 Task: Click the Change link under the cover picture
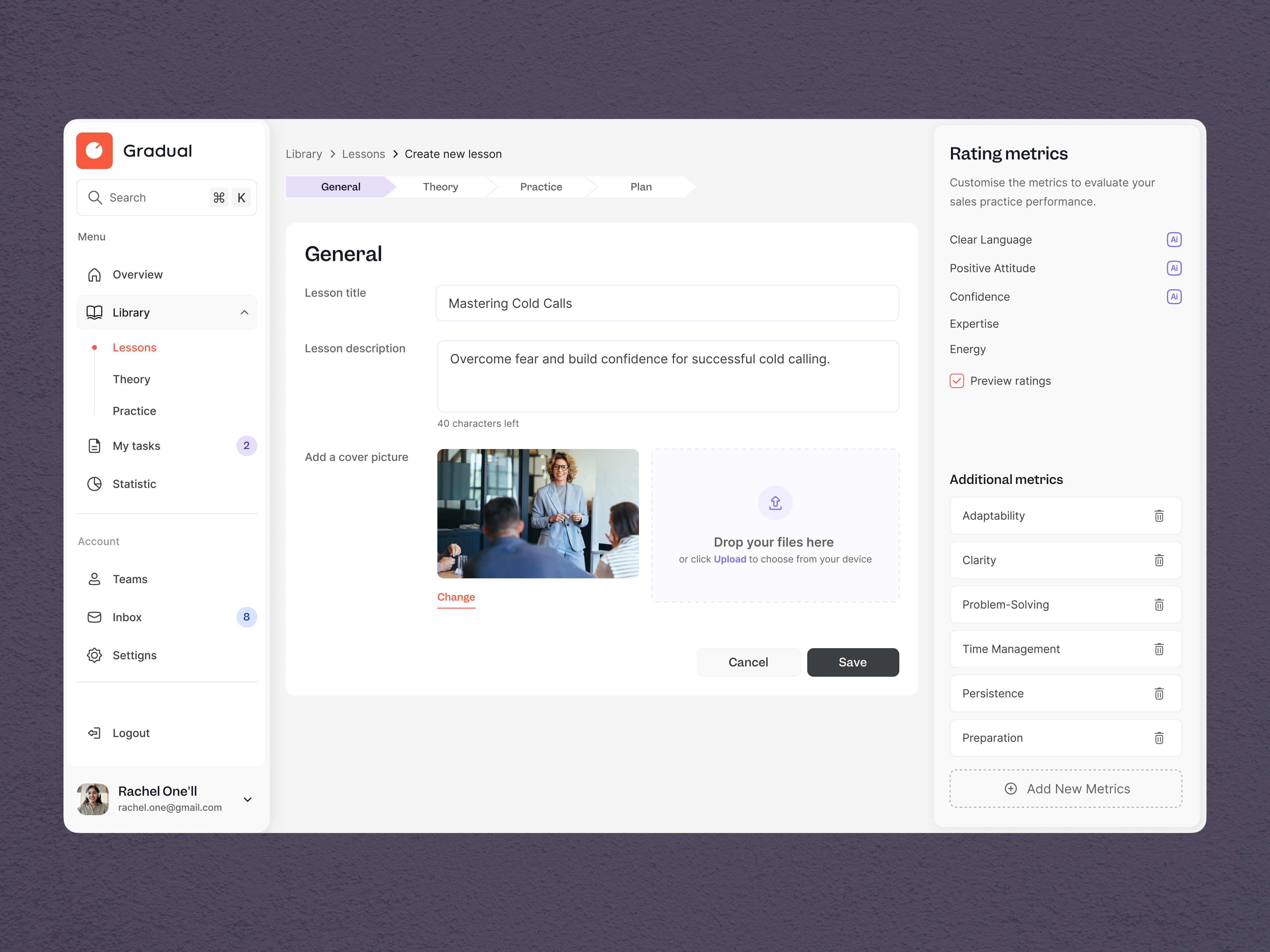[x=456, y=597]
